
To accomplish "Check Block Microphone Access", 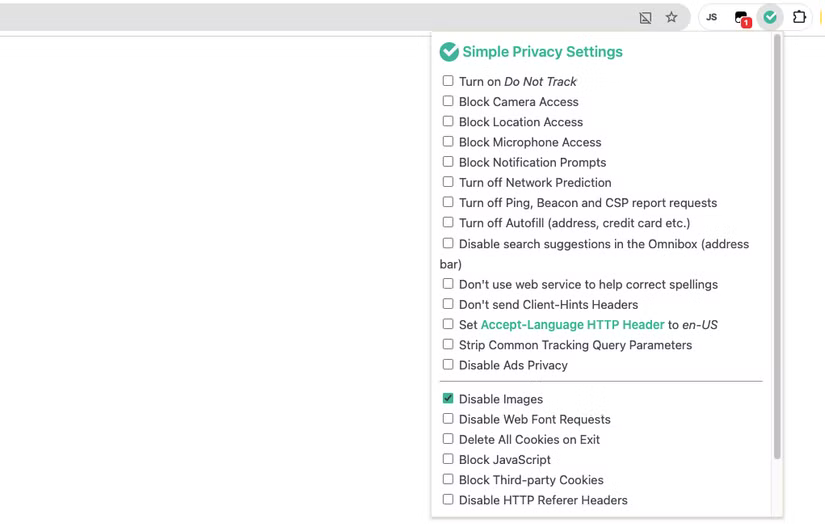I will pos(448,142).
